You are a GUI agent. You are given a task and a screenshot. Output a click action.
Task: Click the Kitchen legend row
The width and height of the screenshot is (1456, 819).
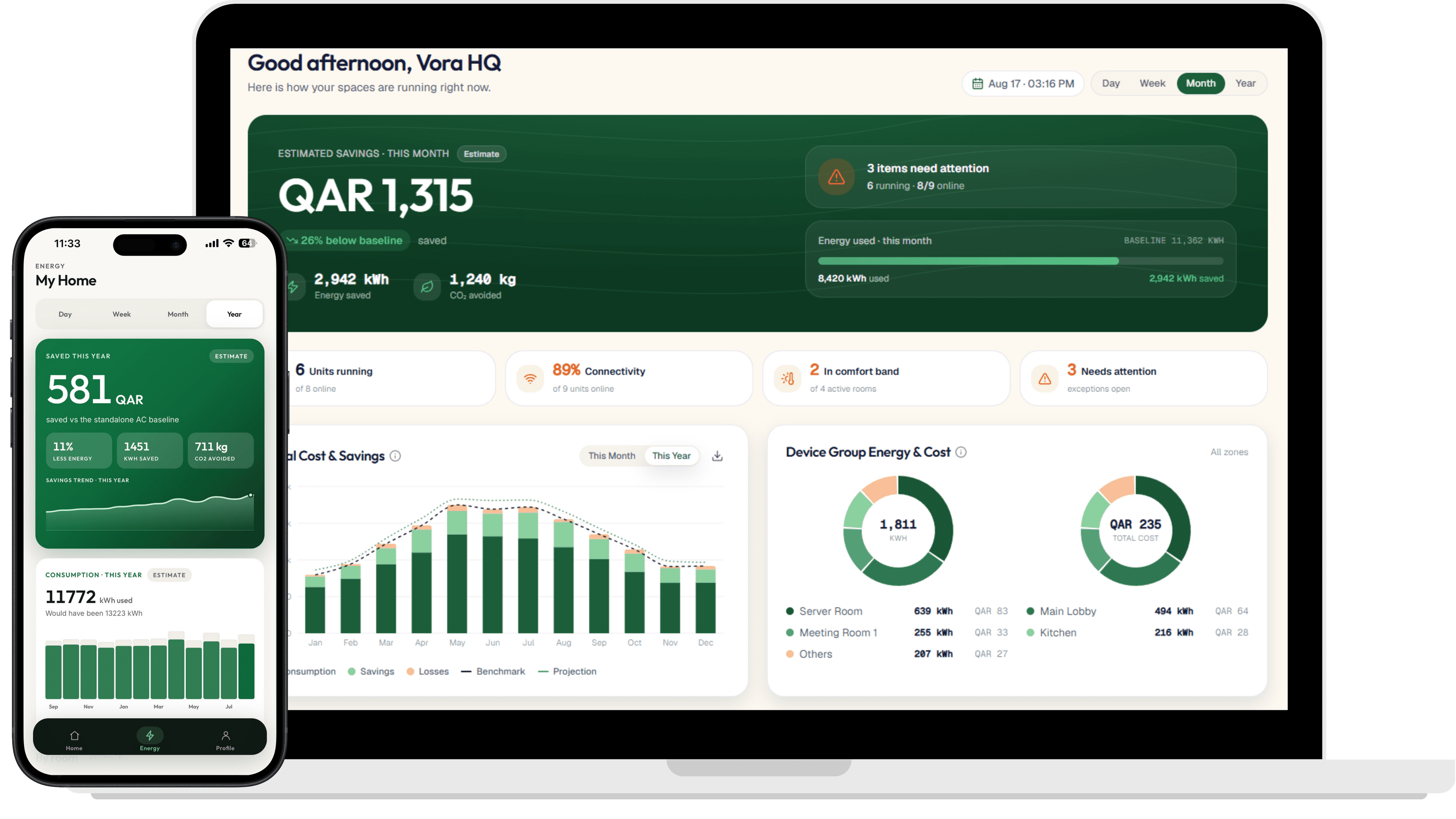coord(1137,632)
